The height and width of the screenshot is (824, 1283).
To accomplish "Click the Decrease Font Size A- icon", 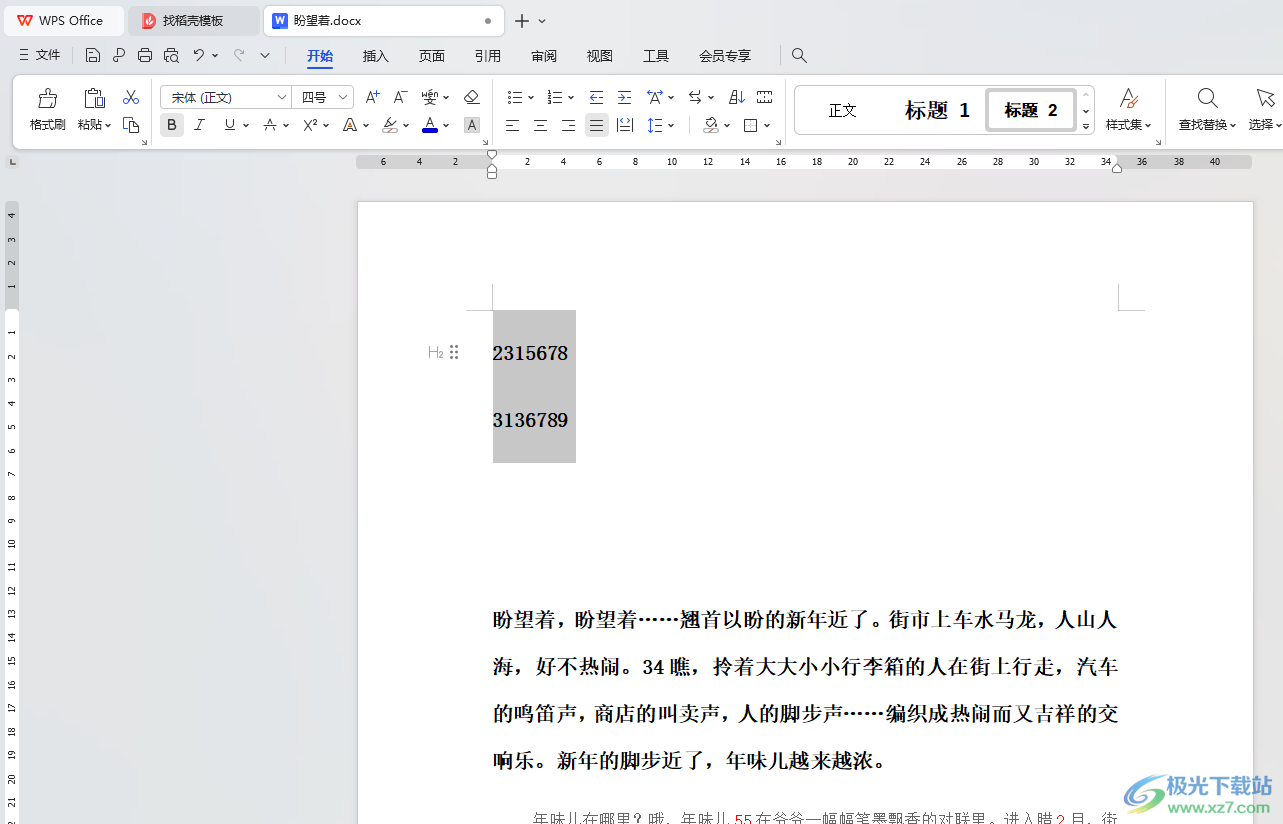I will (400, 97).
